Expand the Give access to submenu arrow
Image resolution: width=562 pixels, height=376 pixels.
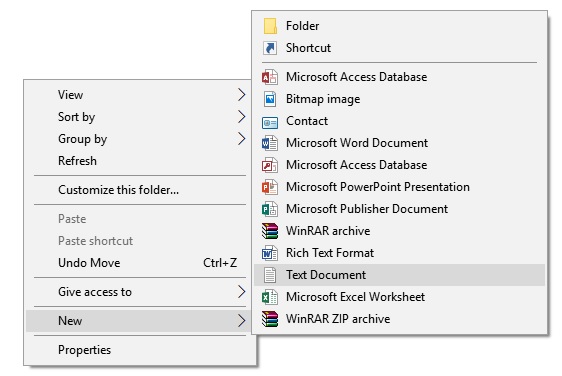pyautogui.click(x=242, y=292)
